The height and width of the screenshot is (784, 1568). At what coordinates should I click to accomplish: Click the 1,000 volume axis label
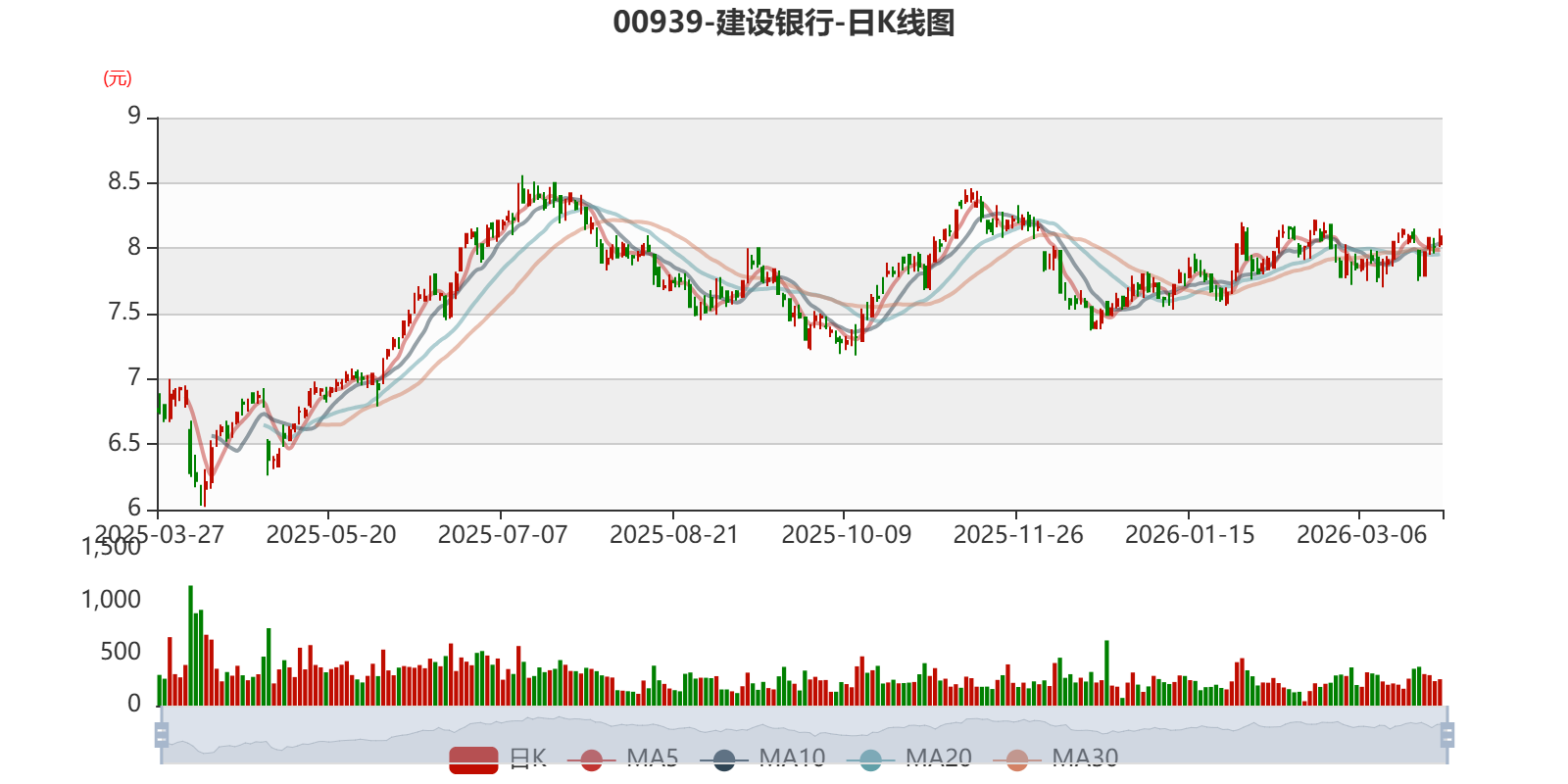click(111, 599)
